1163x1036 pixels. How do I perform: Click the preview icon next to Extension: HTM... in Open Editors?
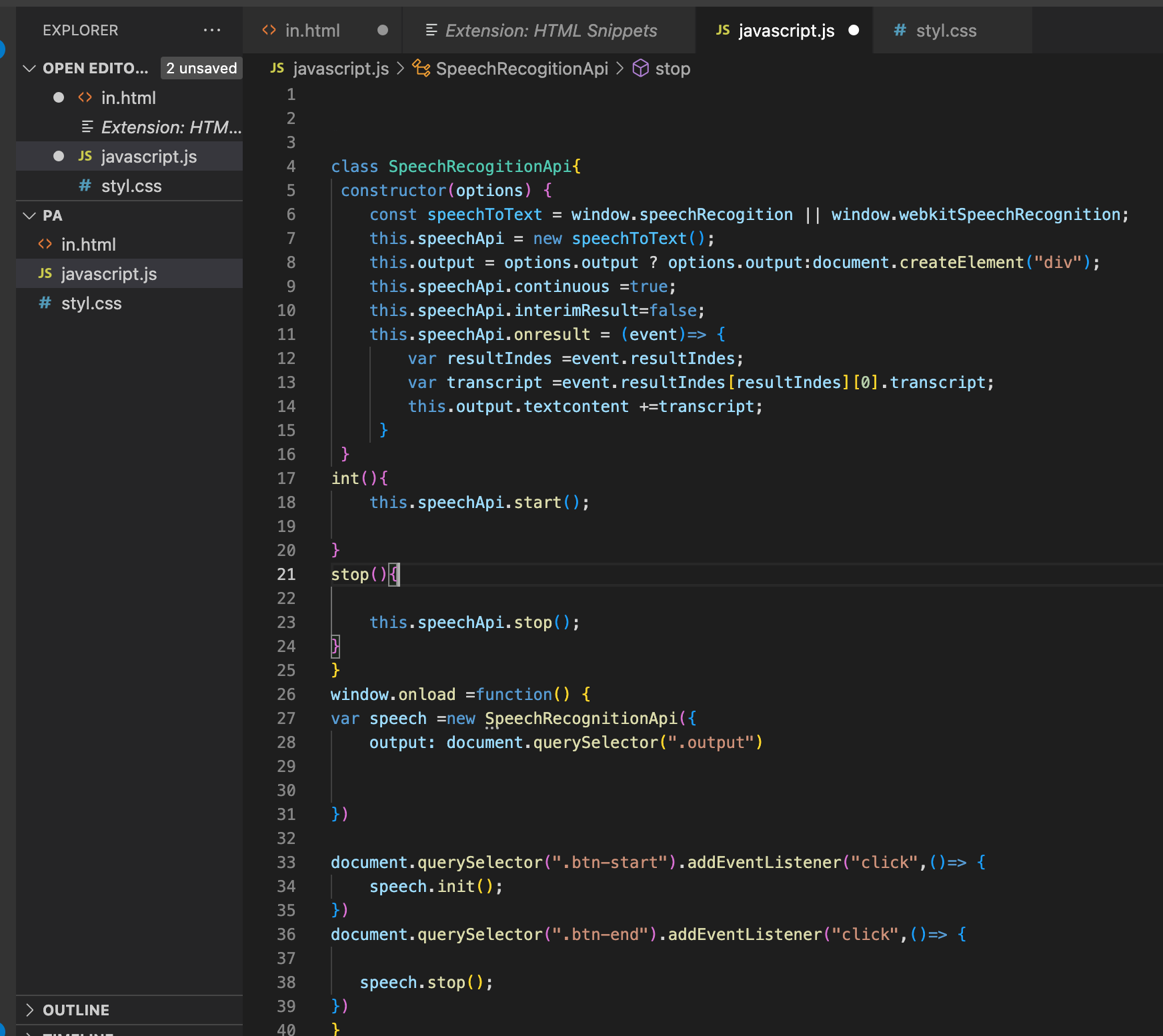point(87,127)
